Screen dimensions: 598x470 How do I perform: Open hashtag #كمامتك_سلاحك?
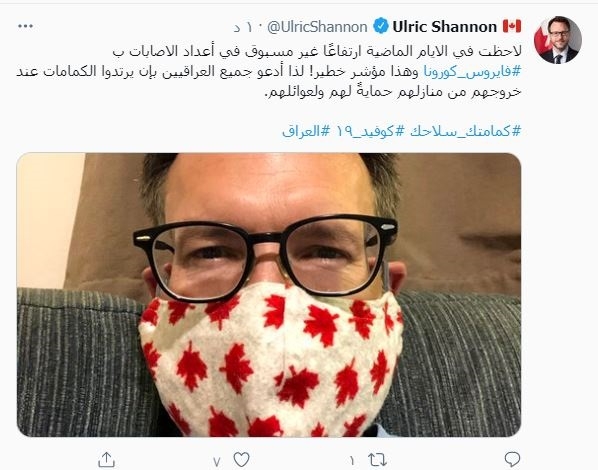[465, 131]
